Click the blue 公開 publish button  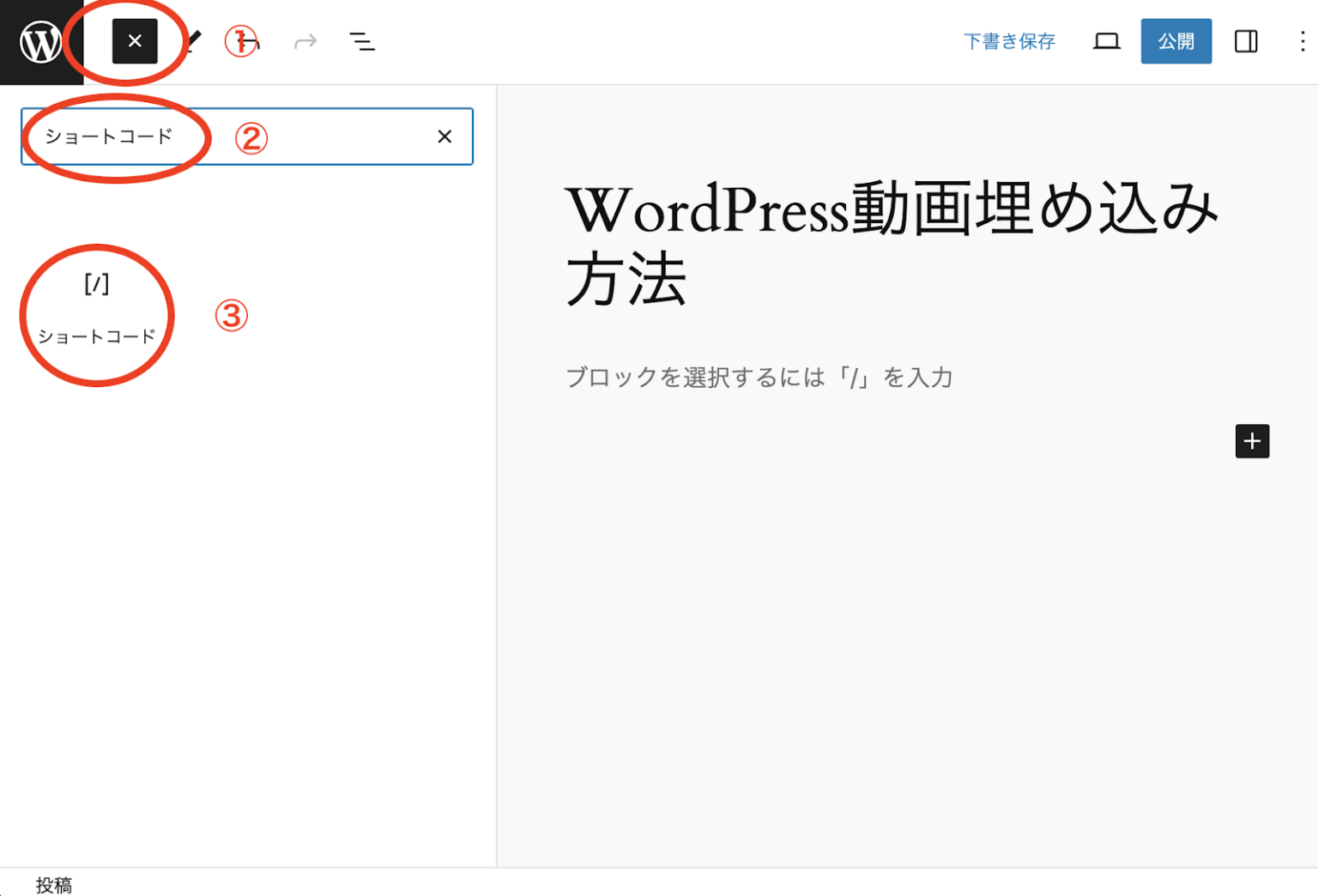coord(1176,40)
